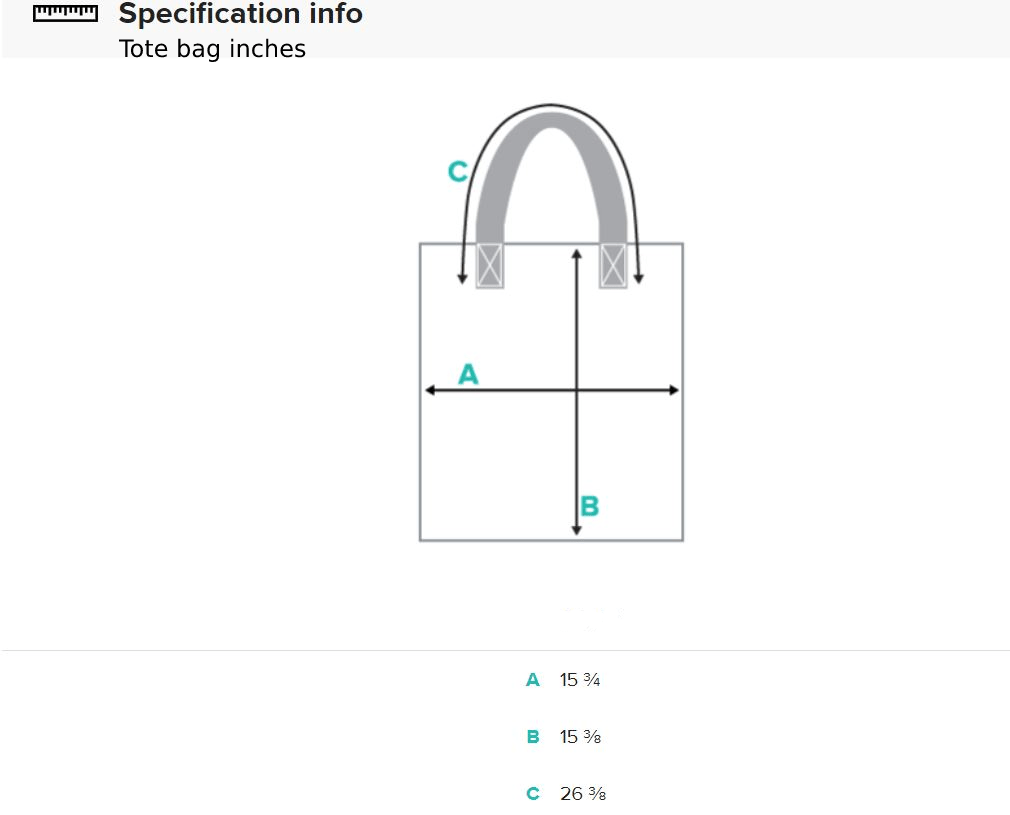1010x815 pixels.
Task: Click the 26 ⅜ handle length value
Action: pos(583,794)
